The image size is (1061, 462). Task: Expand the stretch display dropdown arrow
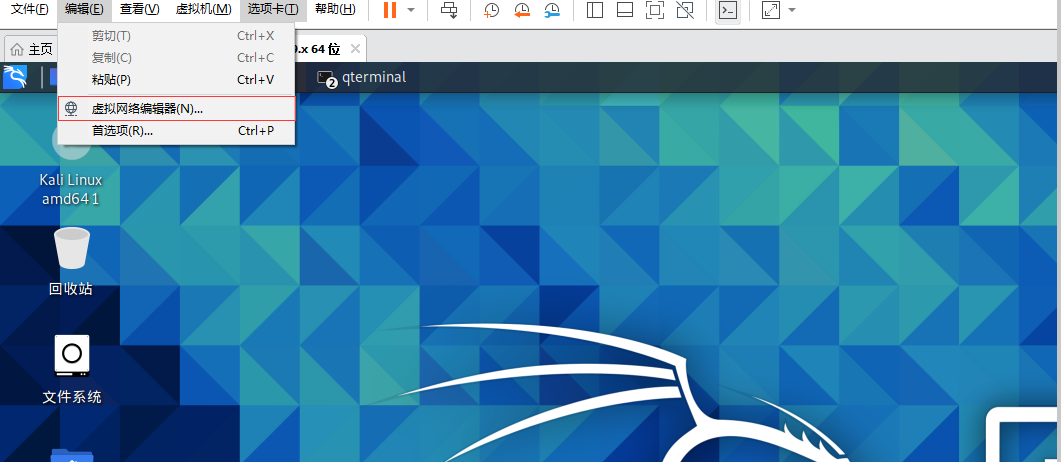792,10
